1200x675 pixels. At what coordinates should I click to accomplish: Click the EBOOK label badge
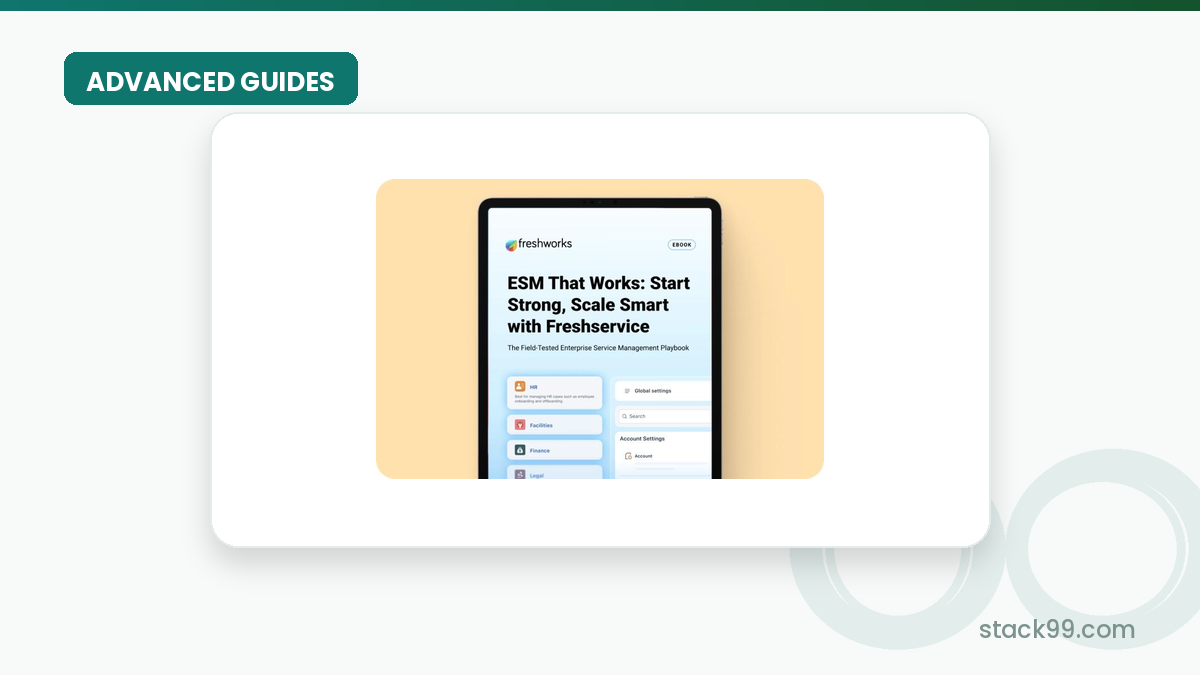tap(681, 244)
